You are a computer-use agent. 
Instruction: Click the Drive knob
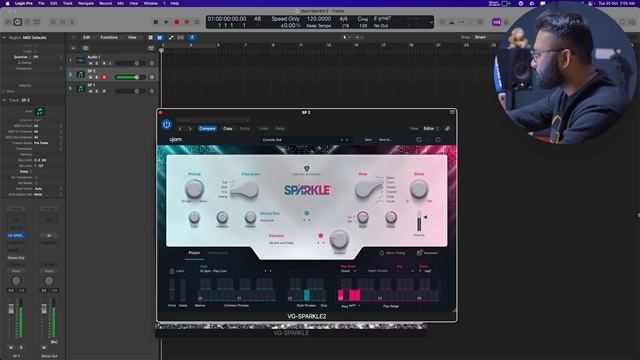(419, 189)
